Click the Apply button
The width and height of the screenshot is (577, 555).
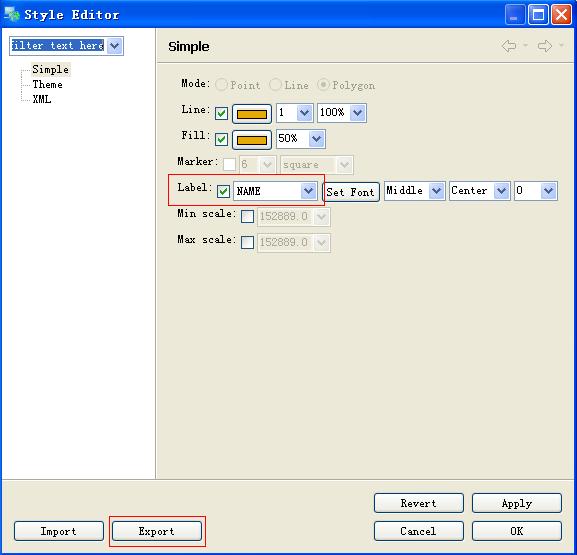coord(517,503)
